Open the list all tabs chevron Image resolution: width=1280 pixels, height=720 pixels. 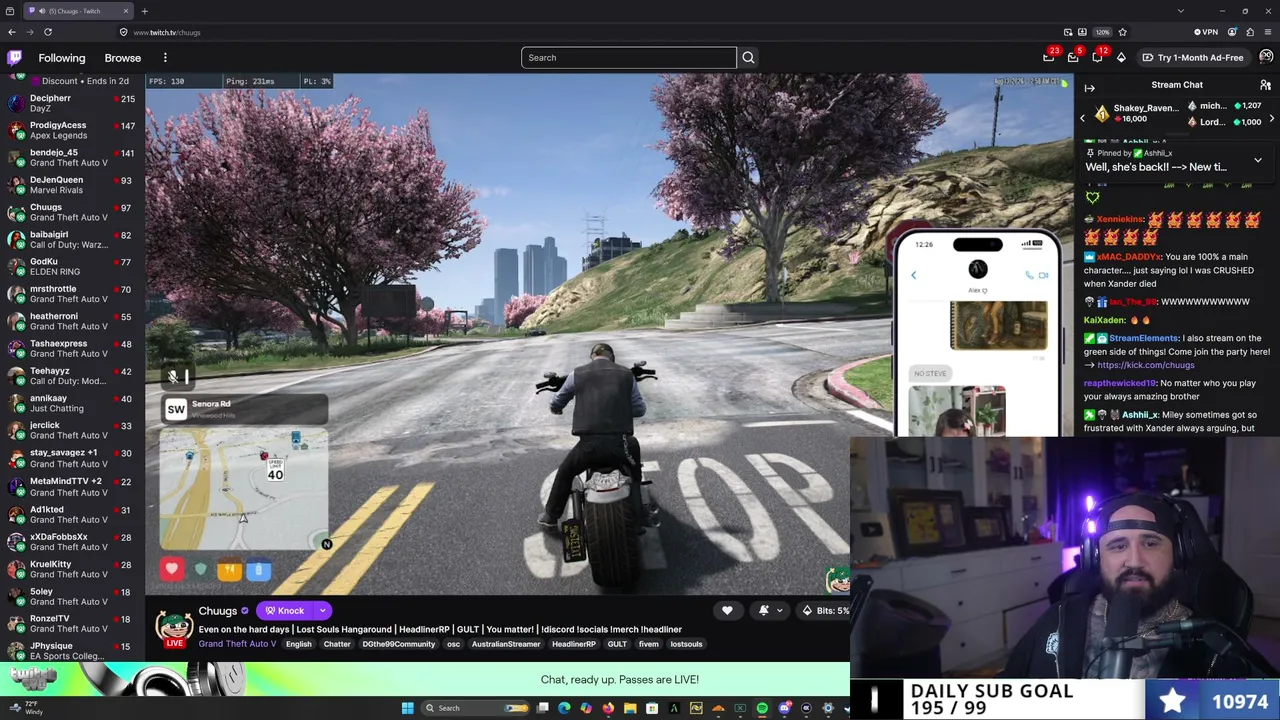pos(1181,11)
